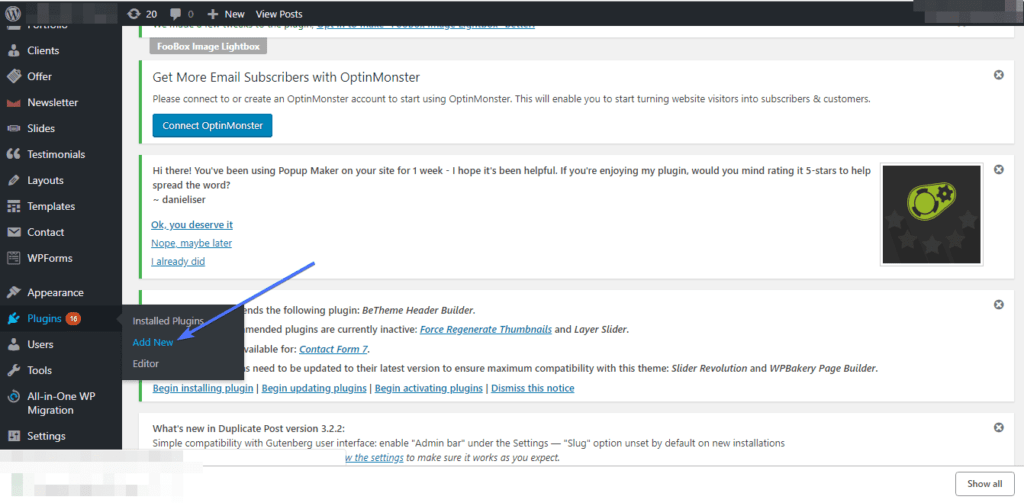Close the Duplicate Post notice
This screenshot has height=503, width=1024.
[998, 428]
